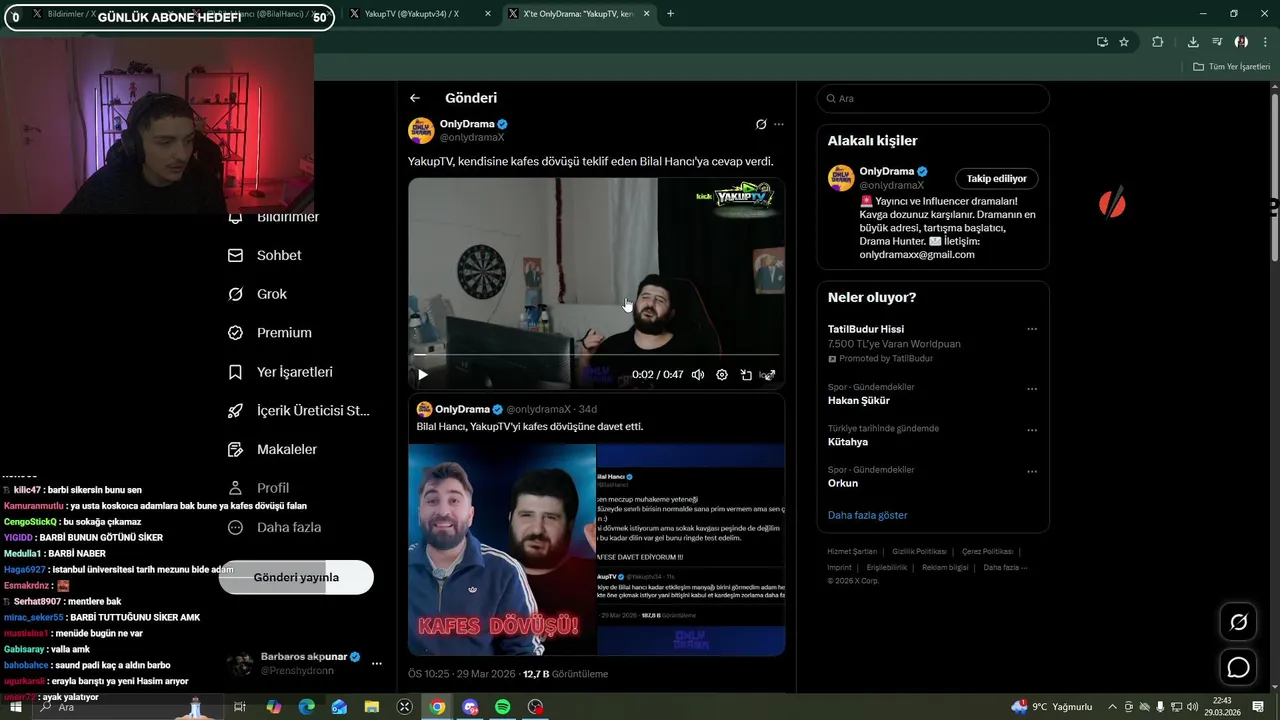Enter fullscreen on the video player
The image size is (1280, 720).
tap(768, 375)
